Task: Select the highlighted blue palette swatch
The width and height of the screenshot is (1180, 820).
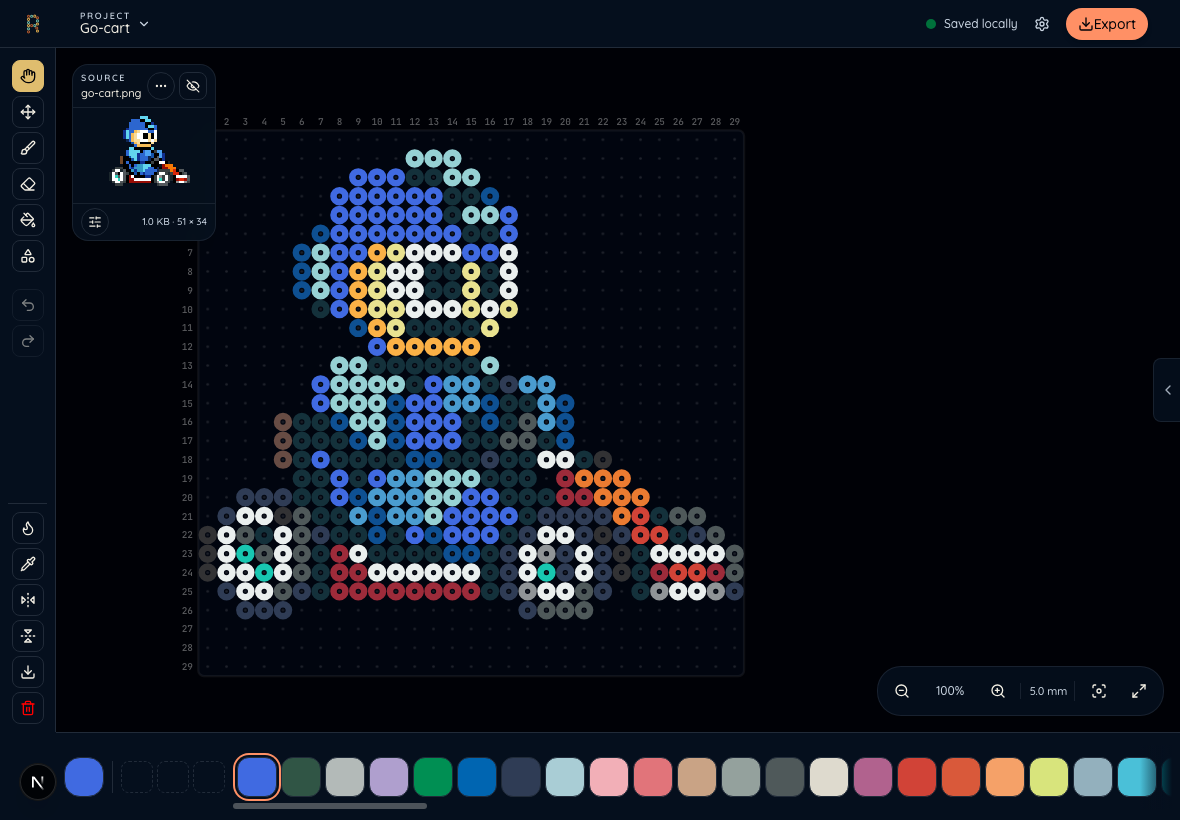Action: tap(257, 777)
